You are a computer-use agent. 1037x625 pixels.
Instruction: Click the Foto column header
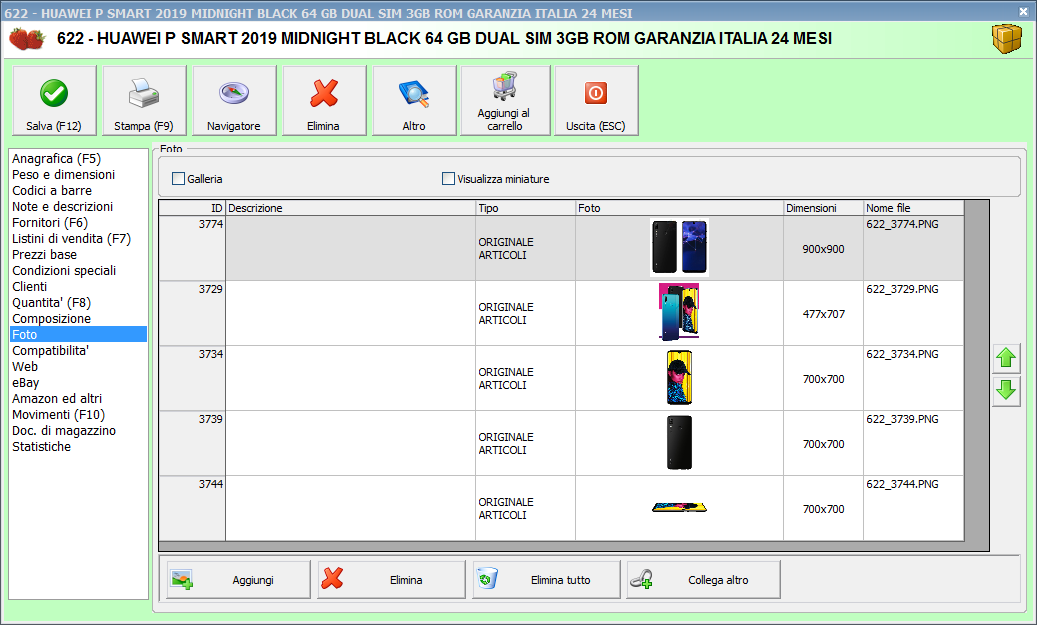(x=680, y=208)
